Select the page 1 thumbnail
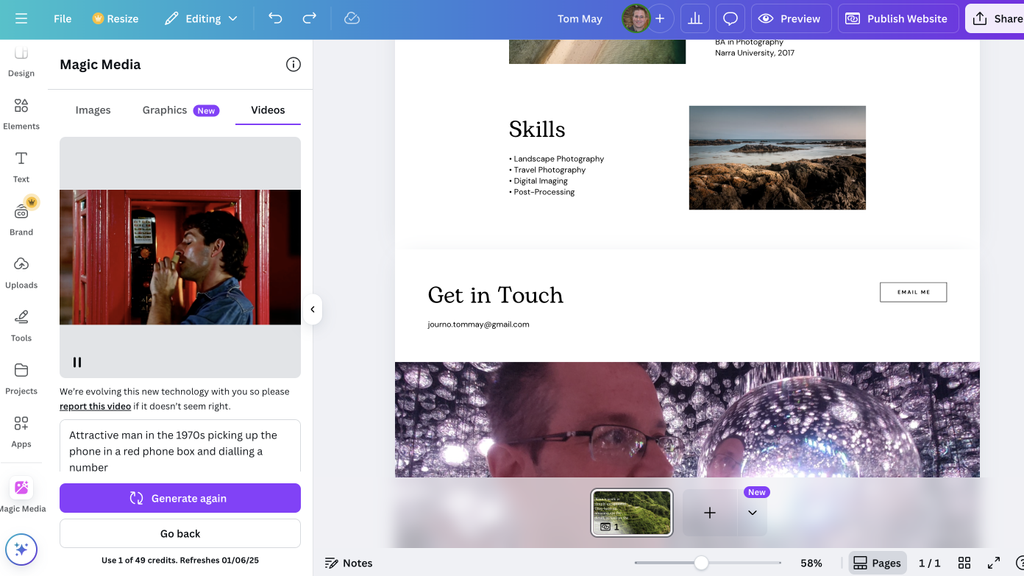This screenshot has width=1024, height=576. coord(631,512)
